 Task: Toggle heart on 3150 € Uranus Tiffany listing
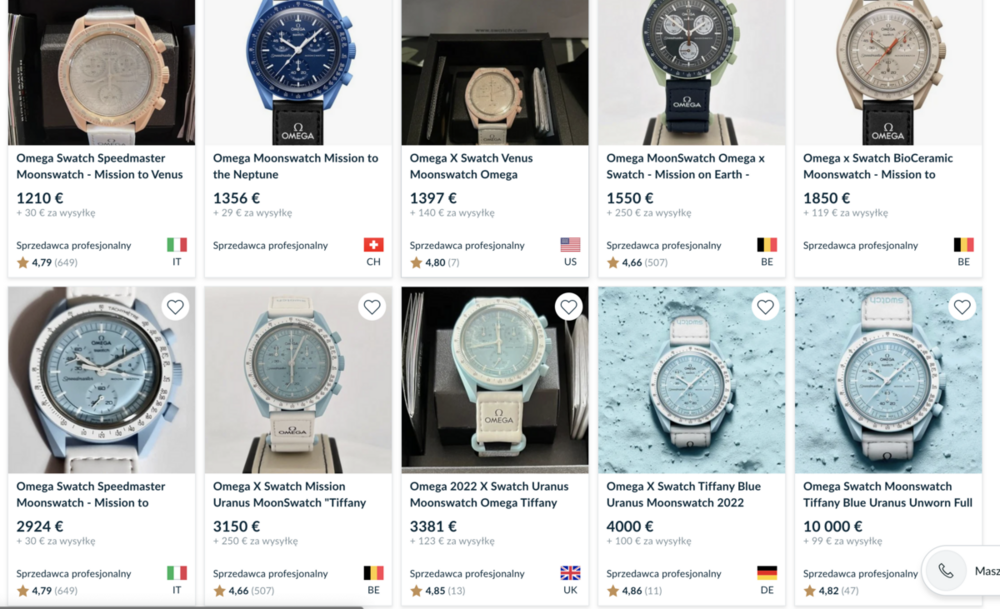(372, 307)
